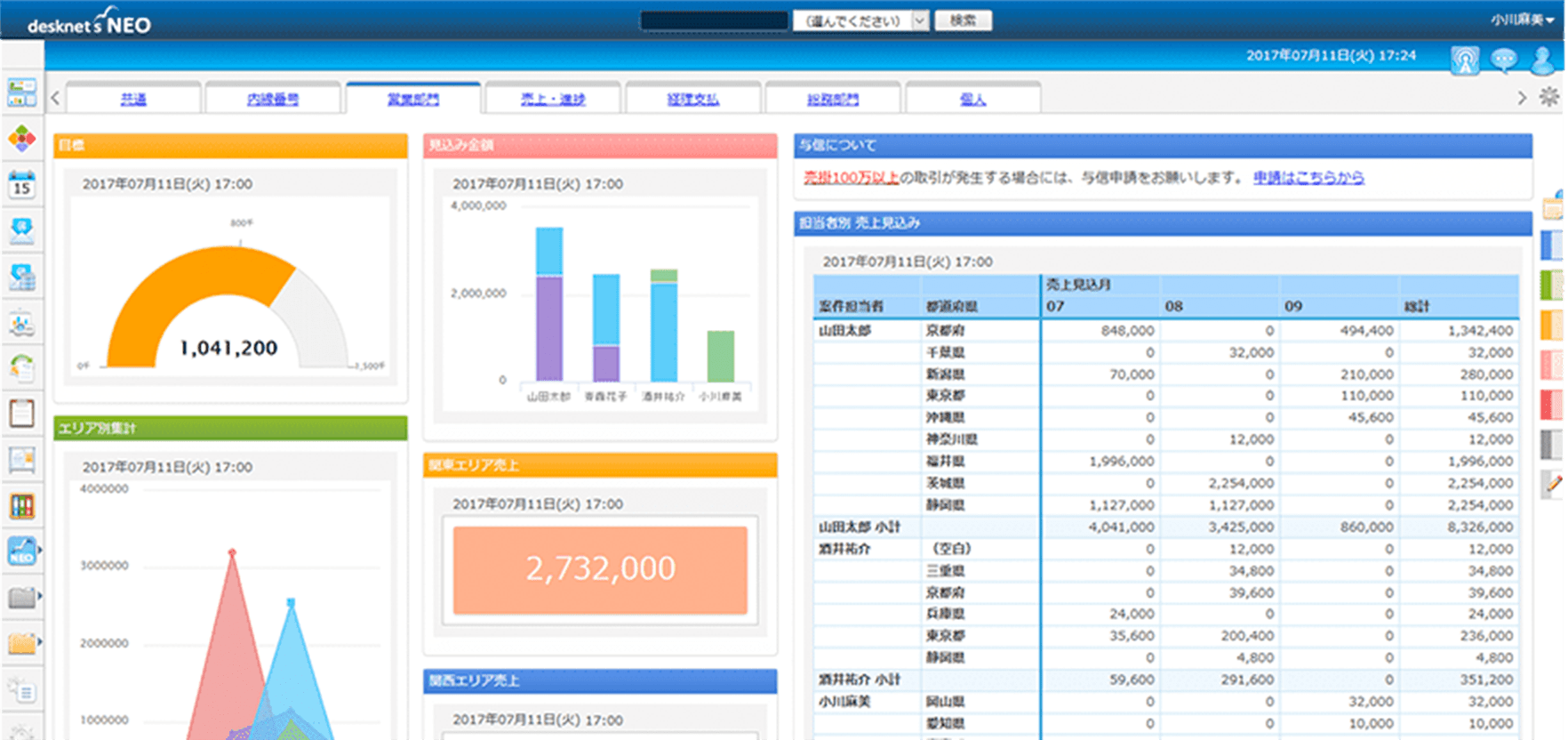Image resolution: width=1568 pixels, height=740 pixels.
Task: Click the list document icon in sidebar
Action: click(21, 689)
